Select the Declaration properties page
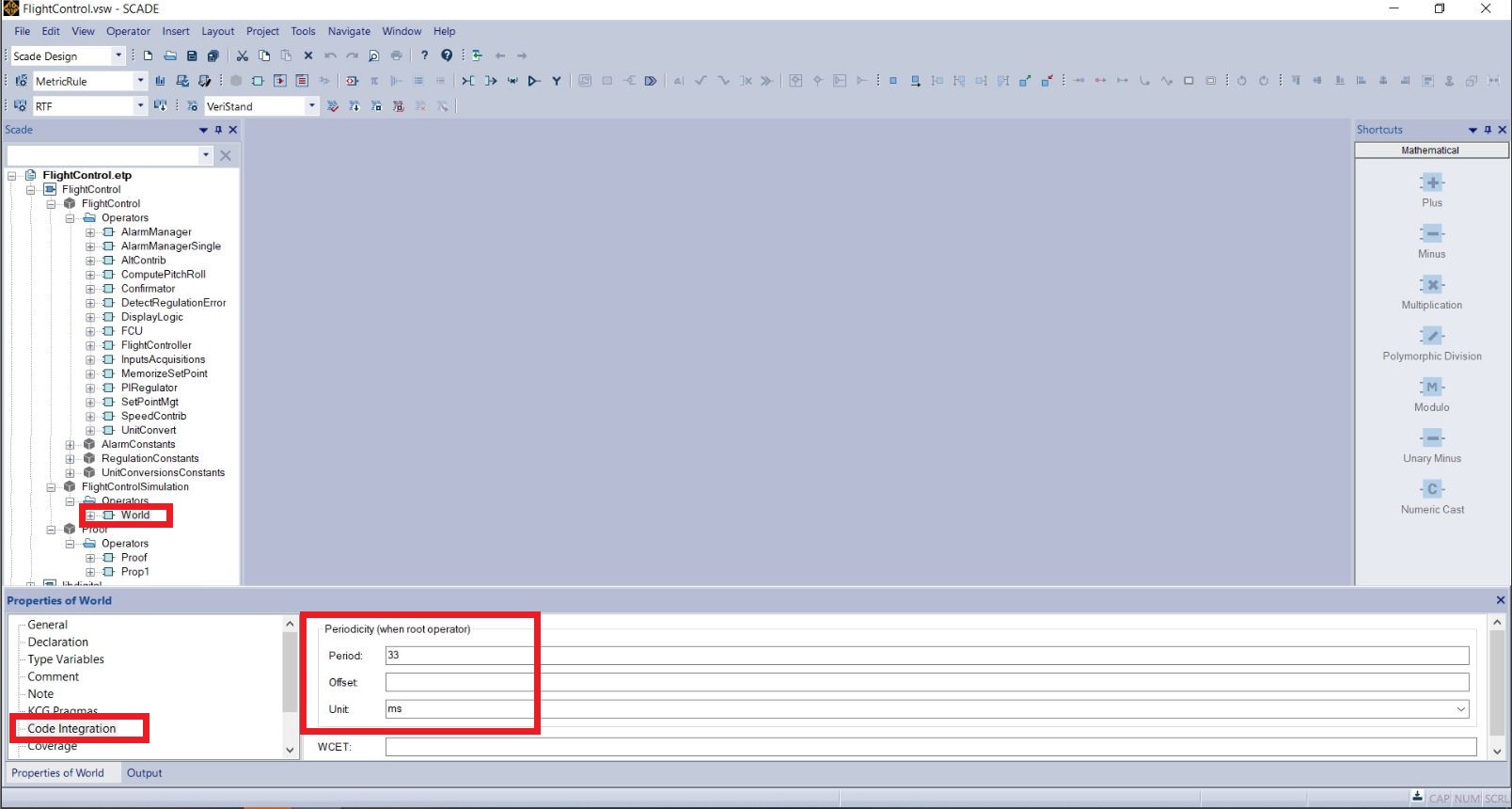 [57, 642]
